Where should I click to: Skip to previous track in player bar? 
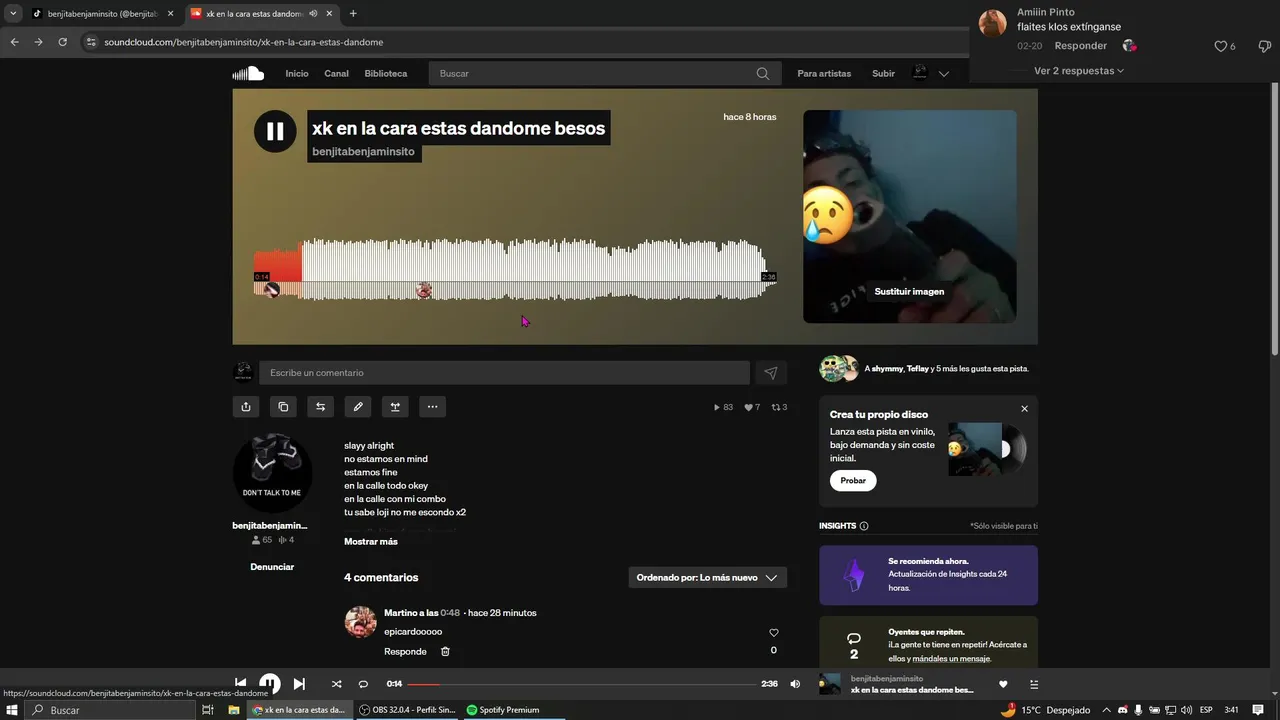[x=240, y=684]
